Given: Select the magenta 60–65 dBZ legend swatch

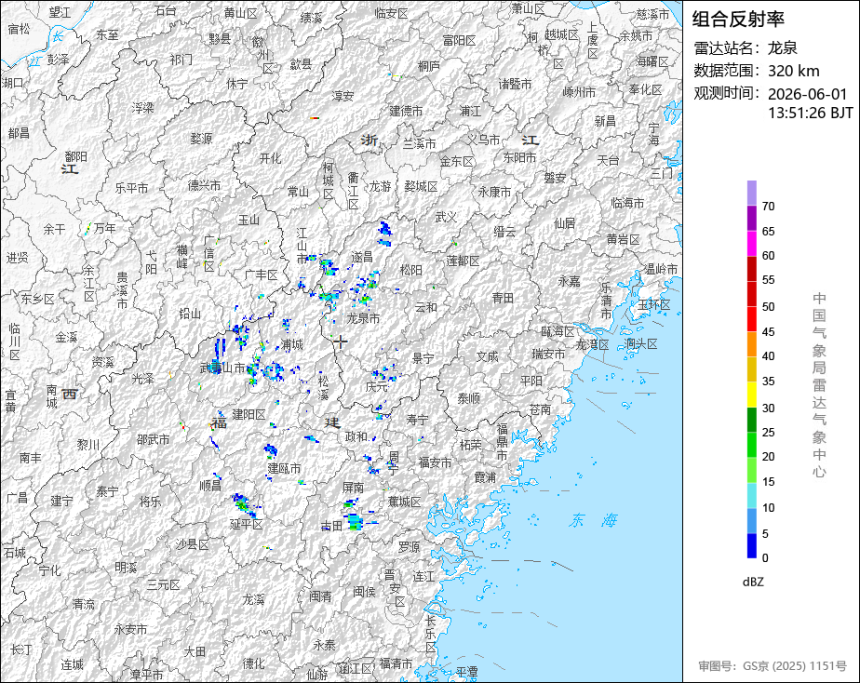Looking at the screenshot, I should tap(751, 244).
